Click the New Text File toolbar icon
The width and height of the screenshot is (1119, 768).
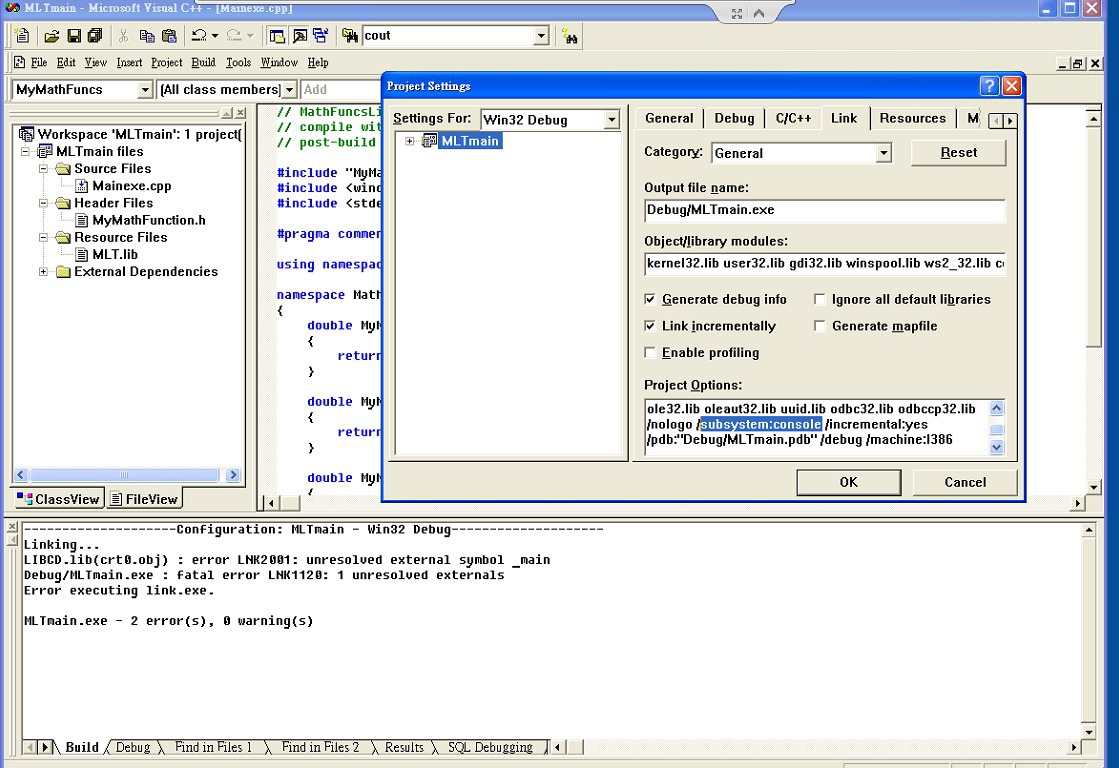[x=22, y=36]
